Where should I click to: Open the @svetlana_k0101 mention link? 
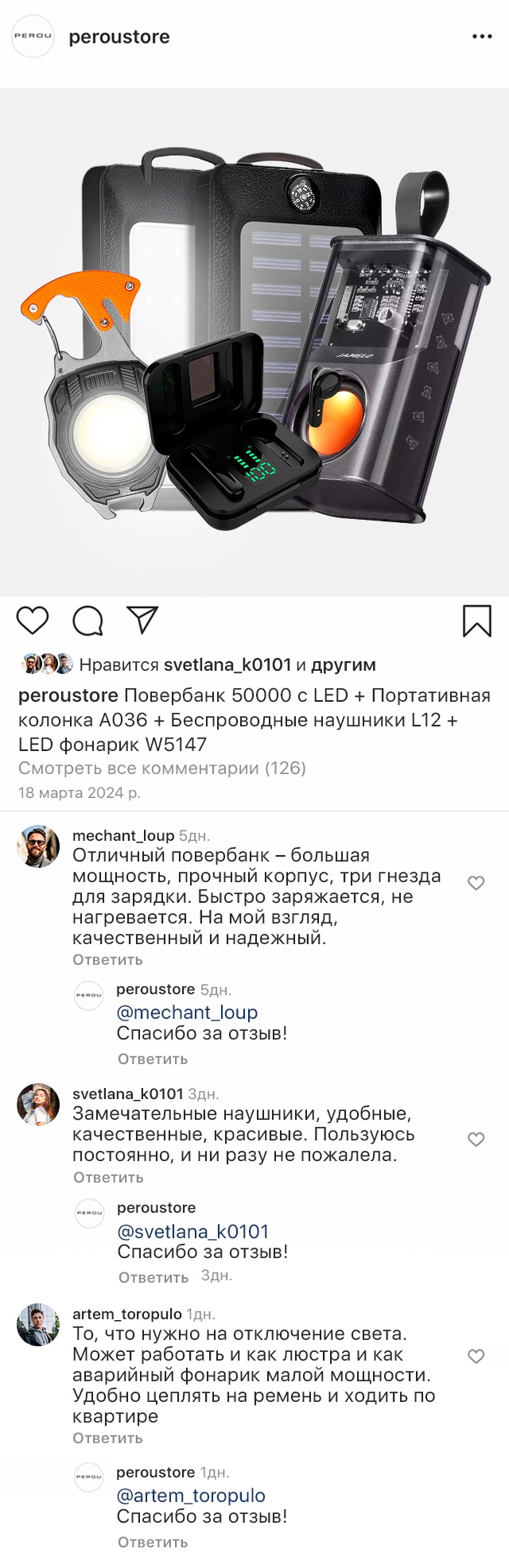192,1231
